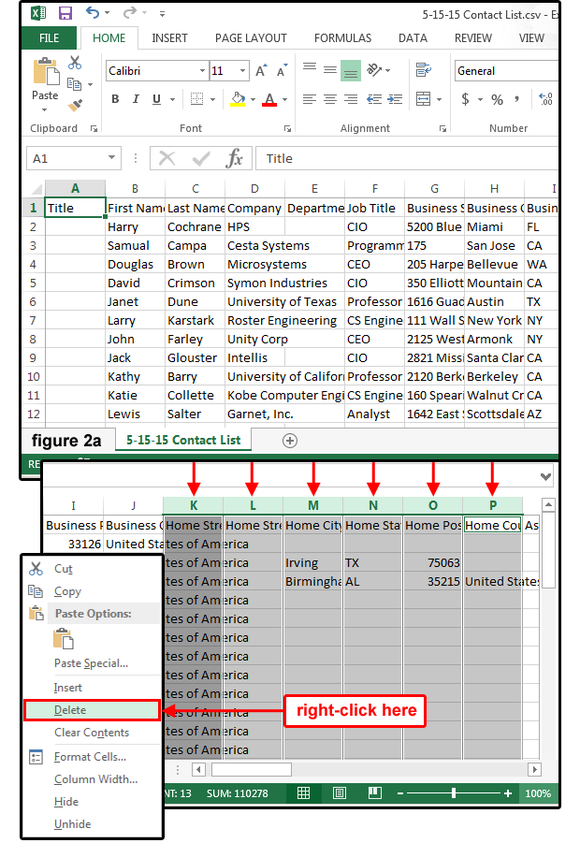The width and height of the screenshot is (580, 843).
Task: Expand the fill color dropdown arrow
Action: pyautogui.click(x=253, y=99)
